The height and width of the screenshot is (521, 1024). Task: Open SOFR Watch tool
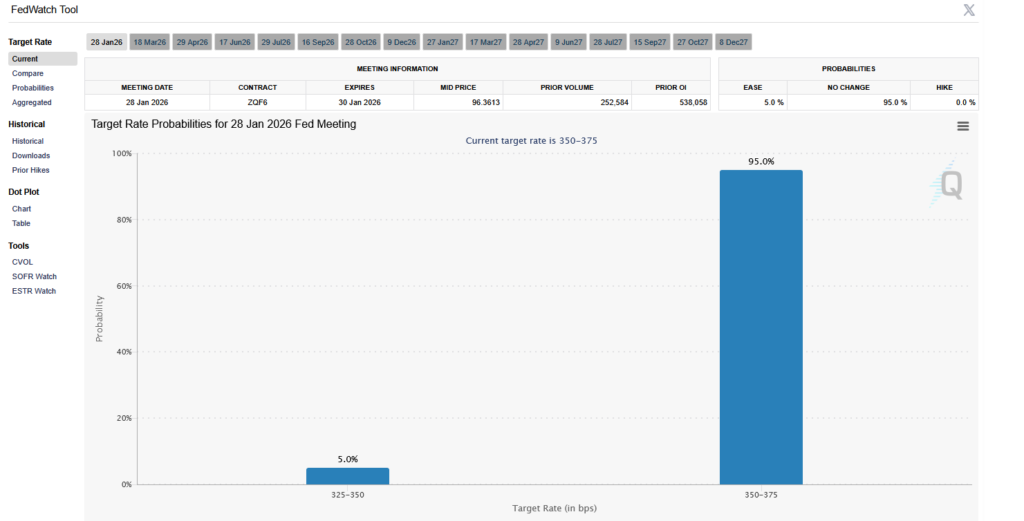(x=34, y=276)
